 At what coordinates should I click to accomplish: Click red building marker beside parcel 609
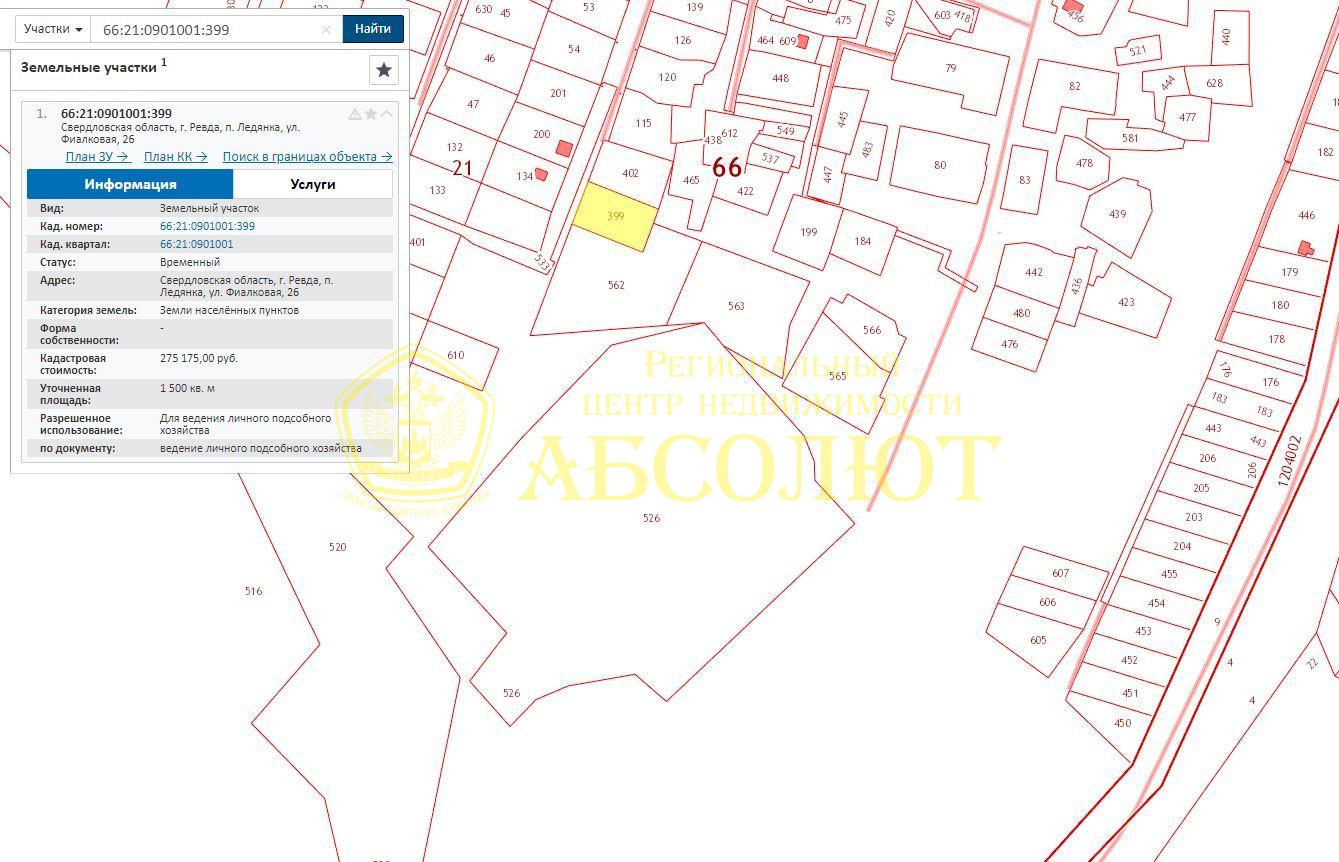pyautogui.click(x=802, y=41)
